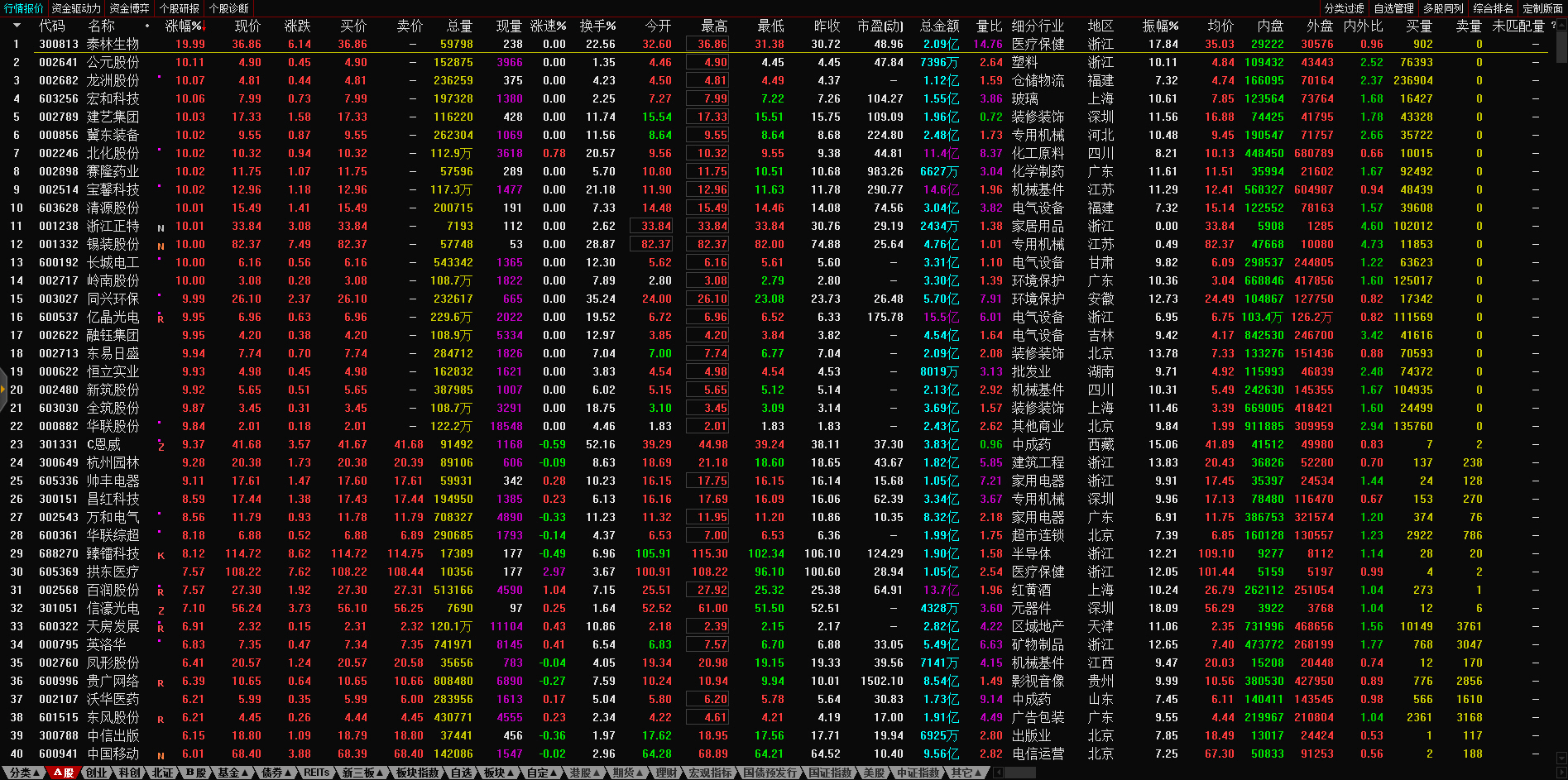Click the N marker next to 浙江正特

161,227
